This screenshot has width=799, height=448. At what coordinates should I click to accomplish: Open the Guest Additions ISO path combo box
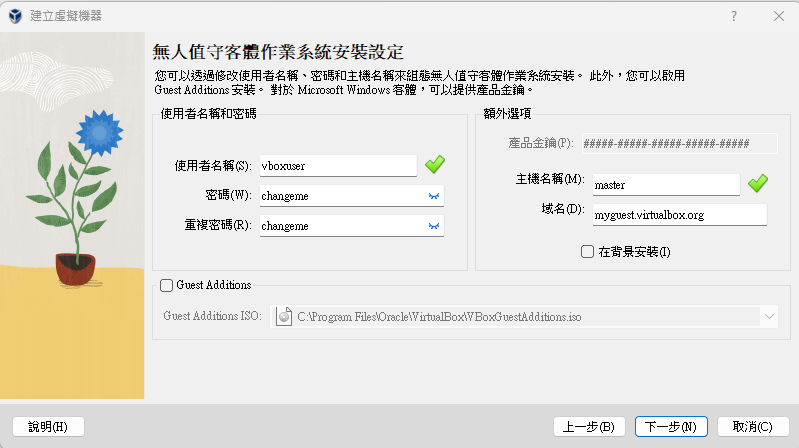point(524,317)
